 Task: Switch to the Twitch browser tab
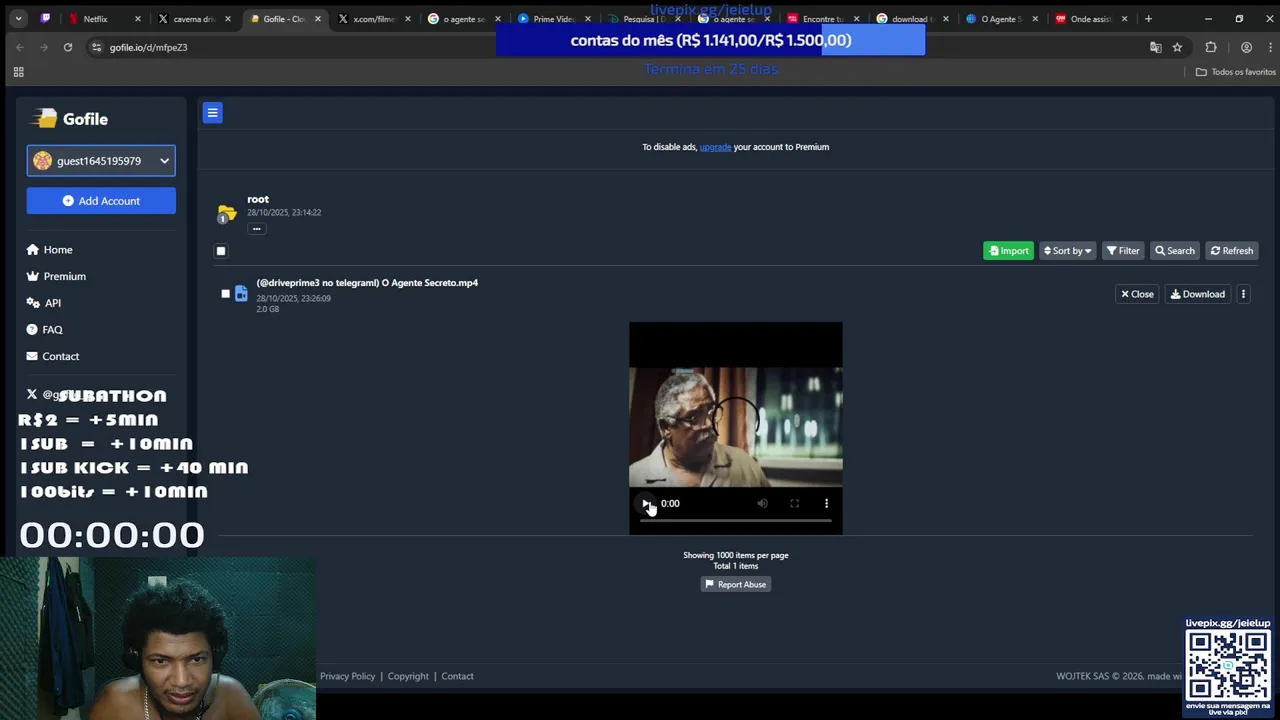coord(45,19)
